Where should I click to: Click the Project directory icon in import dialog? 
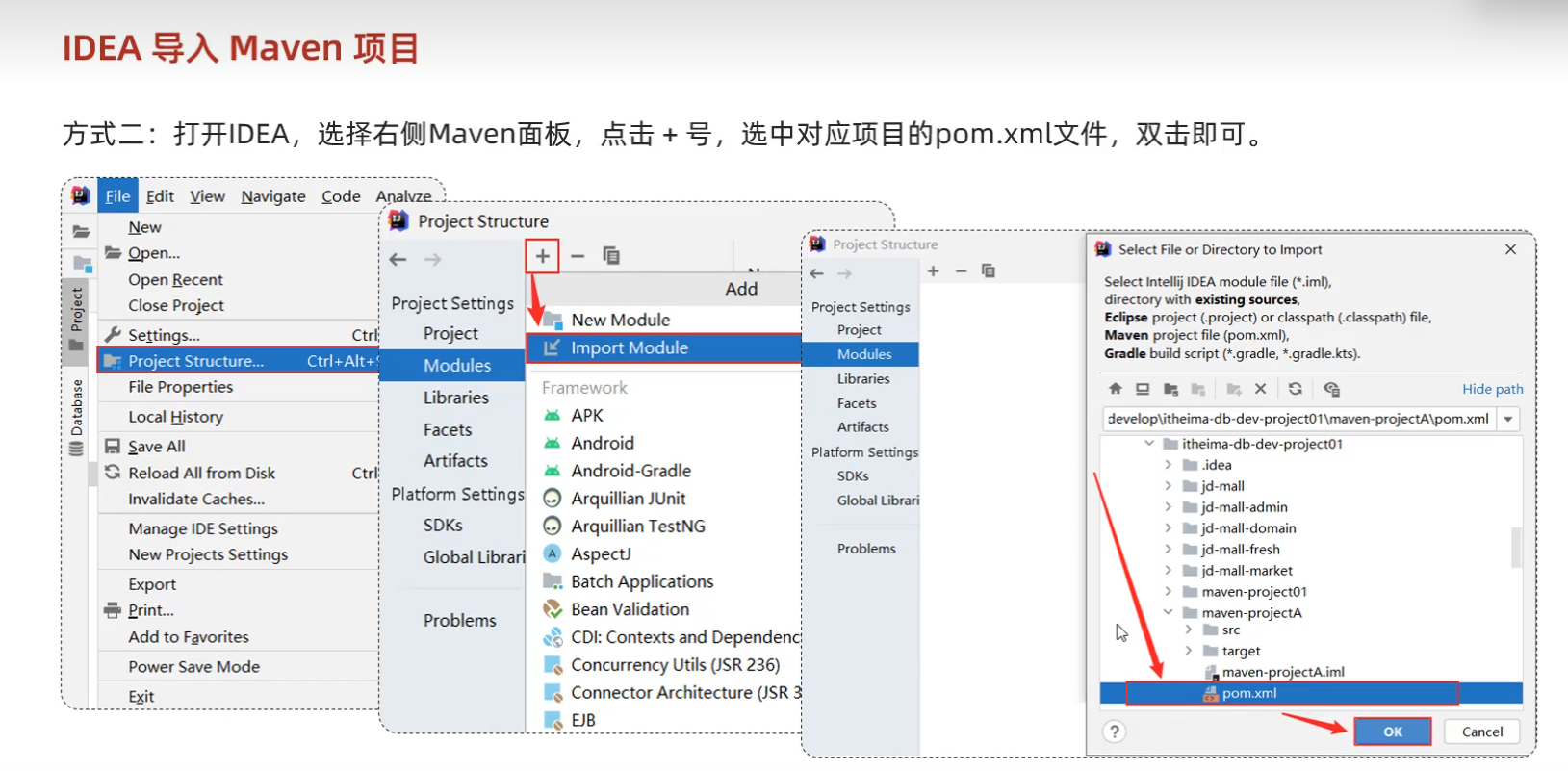[x=1170, y=389]
